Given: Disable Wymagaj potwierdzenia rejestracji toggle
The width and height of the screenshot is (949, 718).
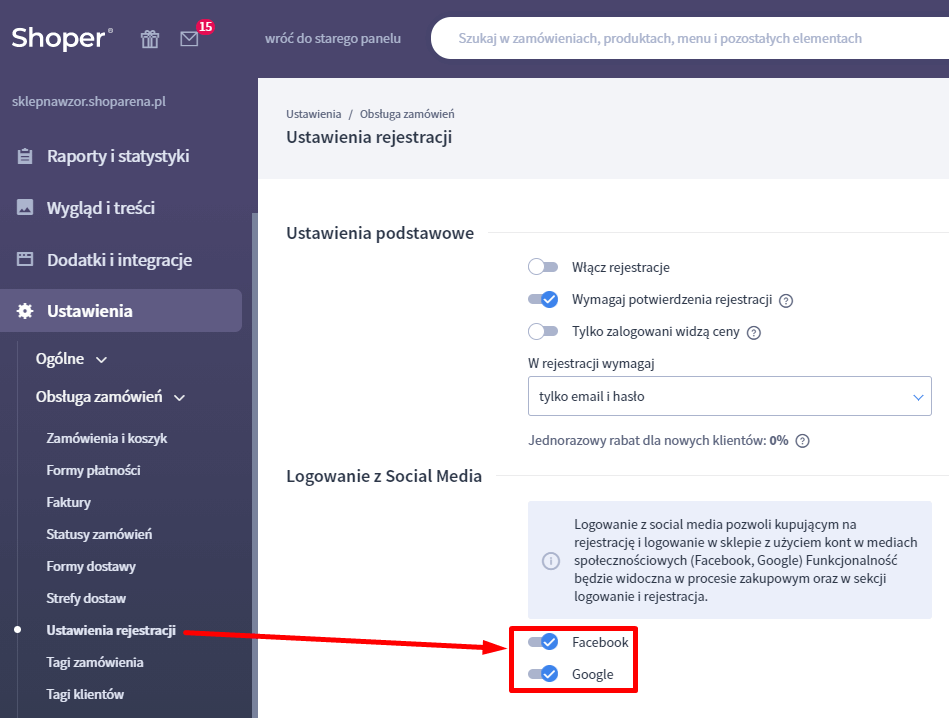Looking at the screenshot, I should [x=543, y=300].
